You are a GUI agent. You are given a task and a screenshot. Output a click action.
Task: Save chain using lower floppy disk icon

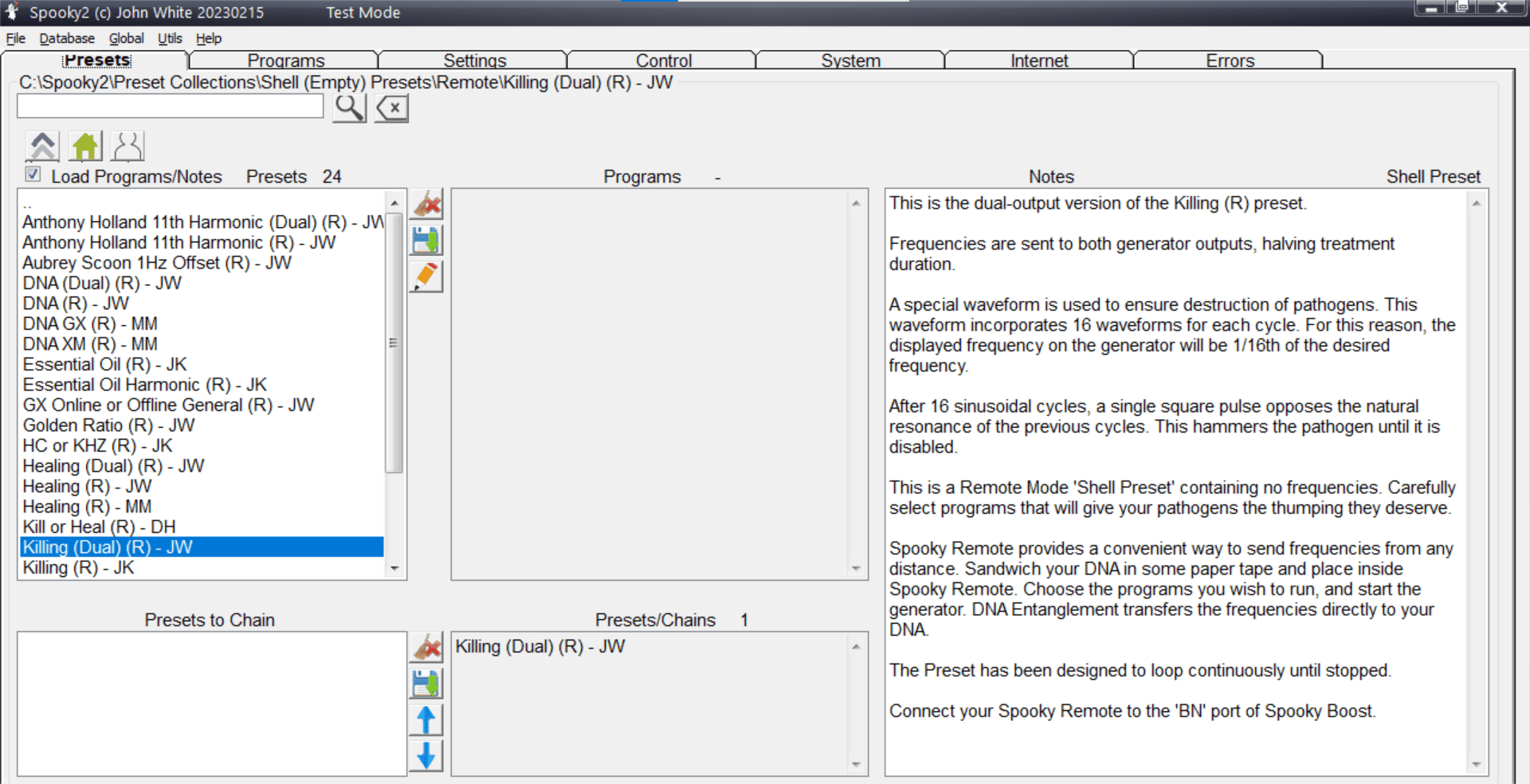tap(426, 684)
